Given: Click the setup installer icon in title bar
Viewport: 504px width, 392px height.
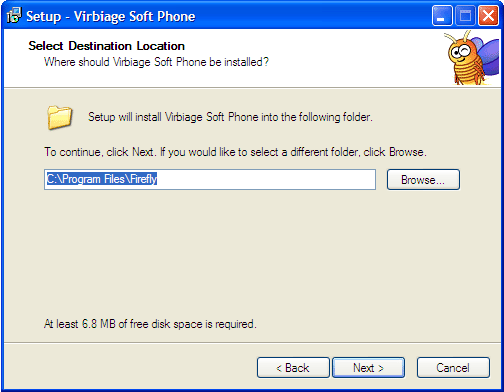Looking at the screenshot, I should 14,15.
